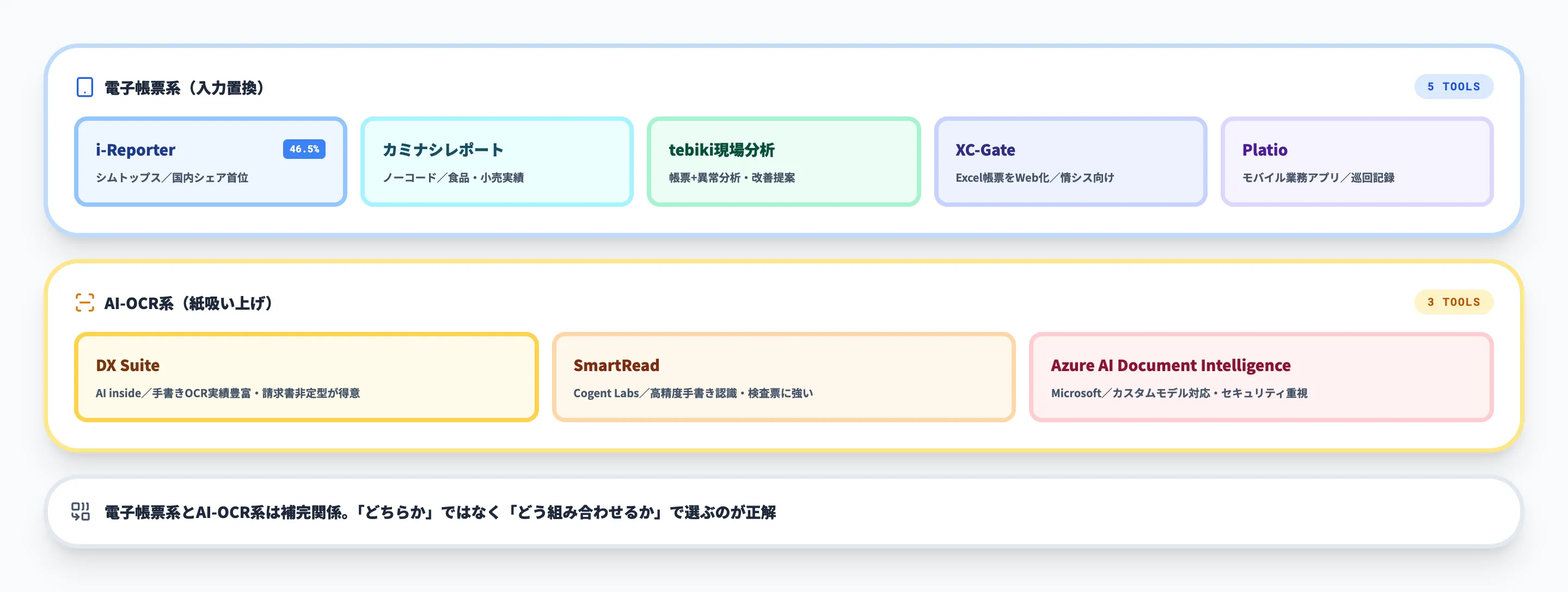Select the DX Suite card
The height and width of the screenshot is (592, 1568).
tap(305, 377)
